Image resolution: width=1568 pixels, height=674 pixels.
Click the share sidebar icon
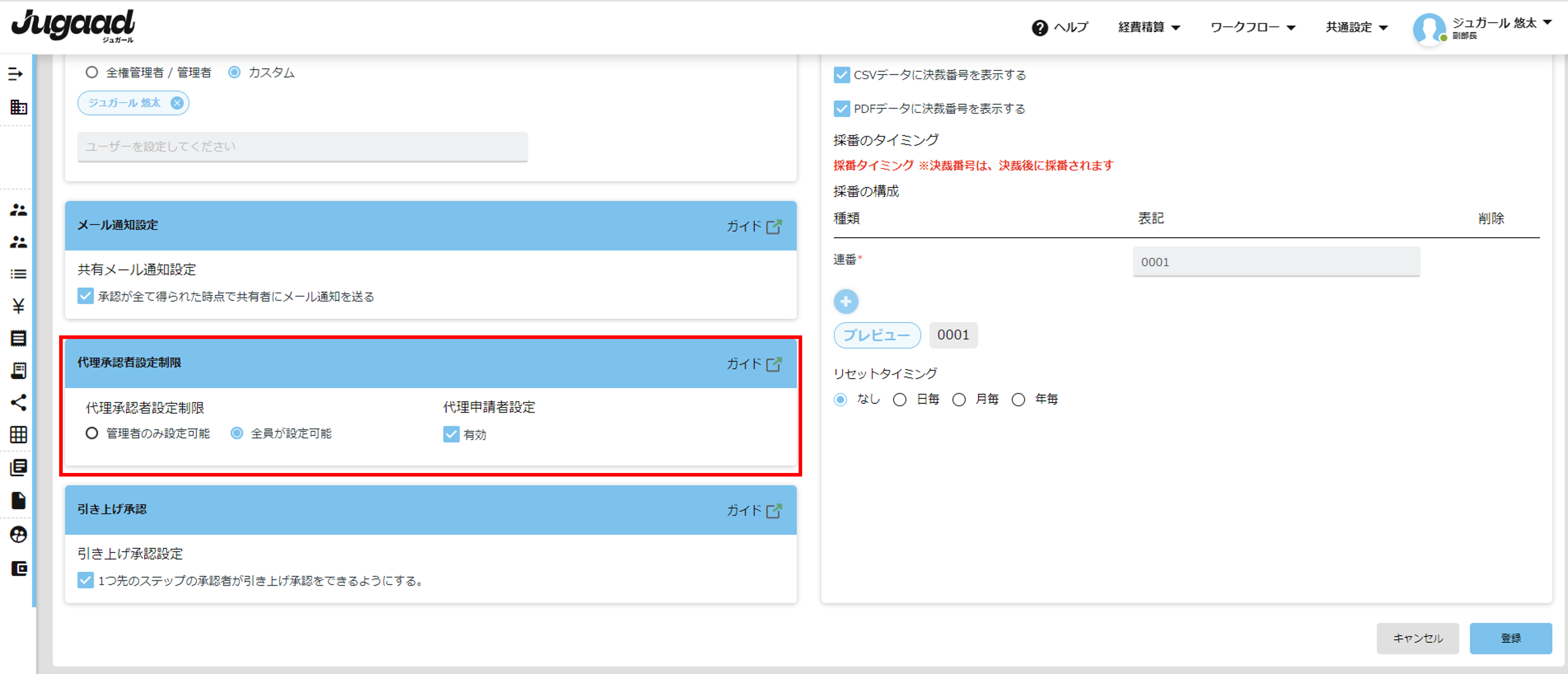click(x=18, y=402)
